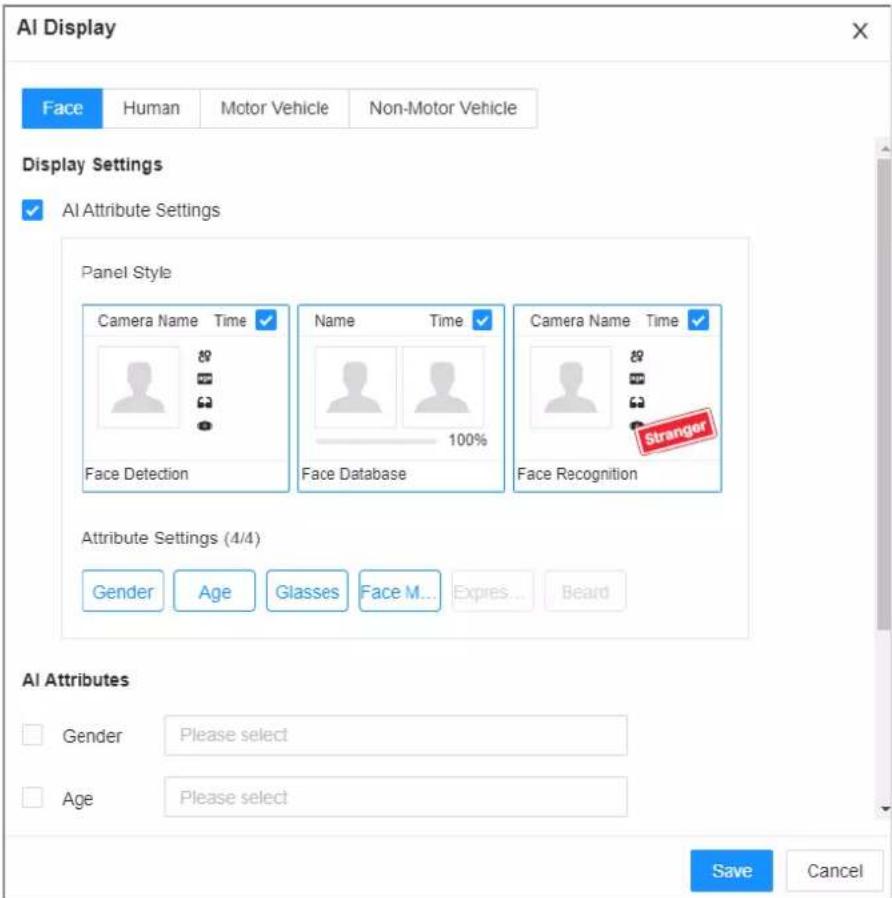This screenshot has height=898, width=892.
Task: Click Name text in Face Database panel
Action: click(334, 320)
